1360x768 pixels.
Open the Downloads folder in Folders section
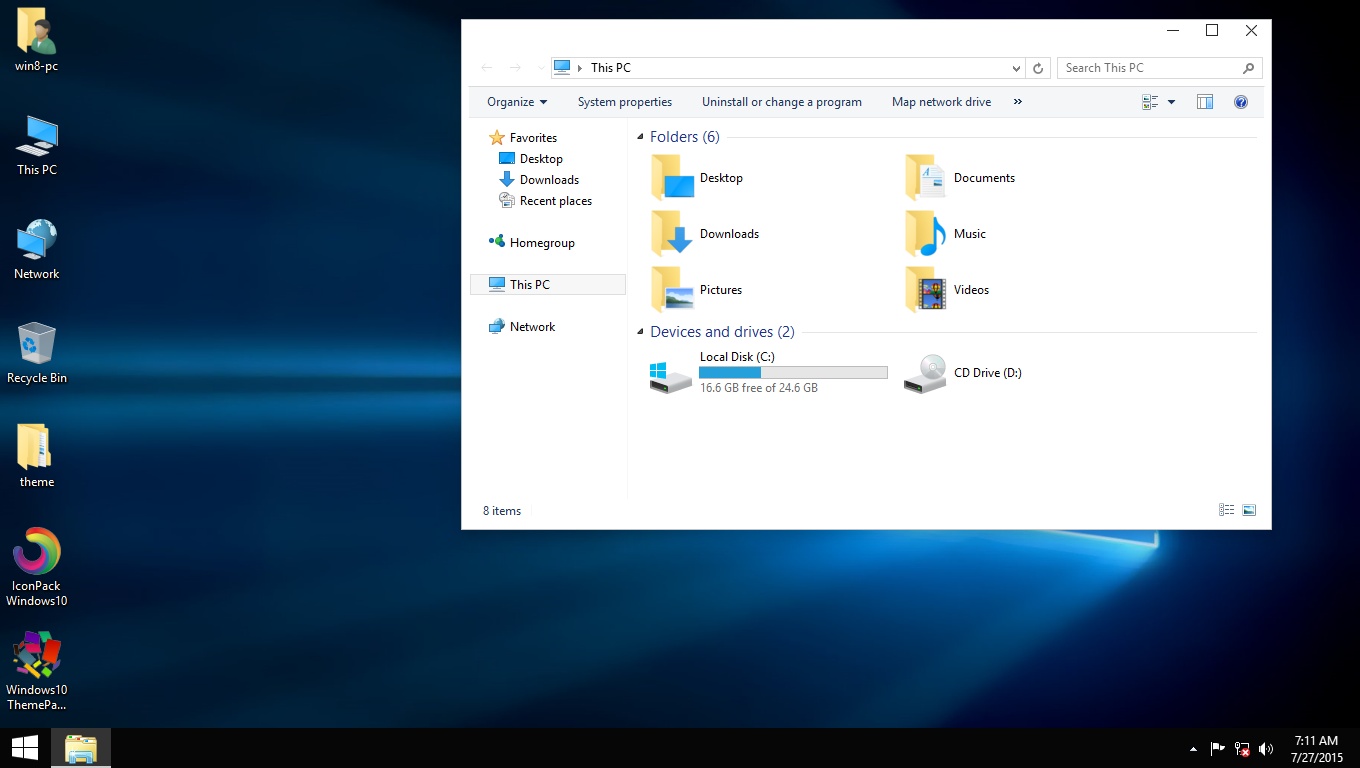(671, 233)
